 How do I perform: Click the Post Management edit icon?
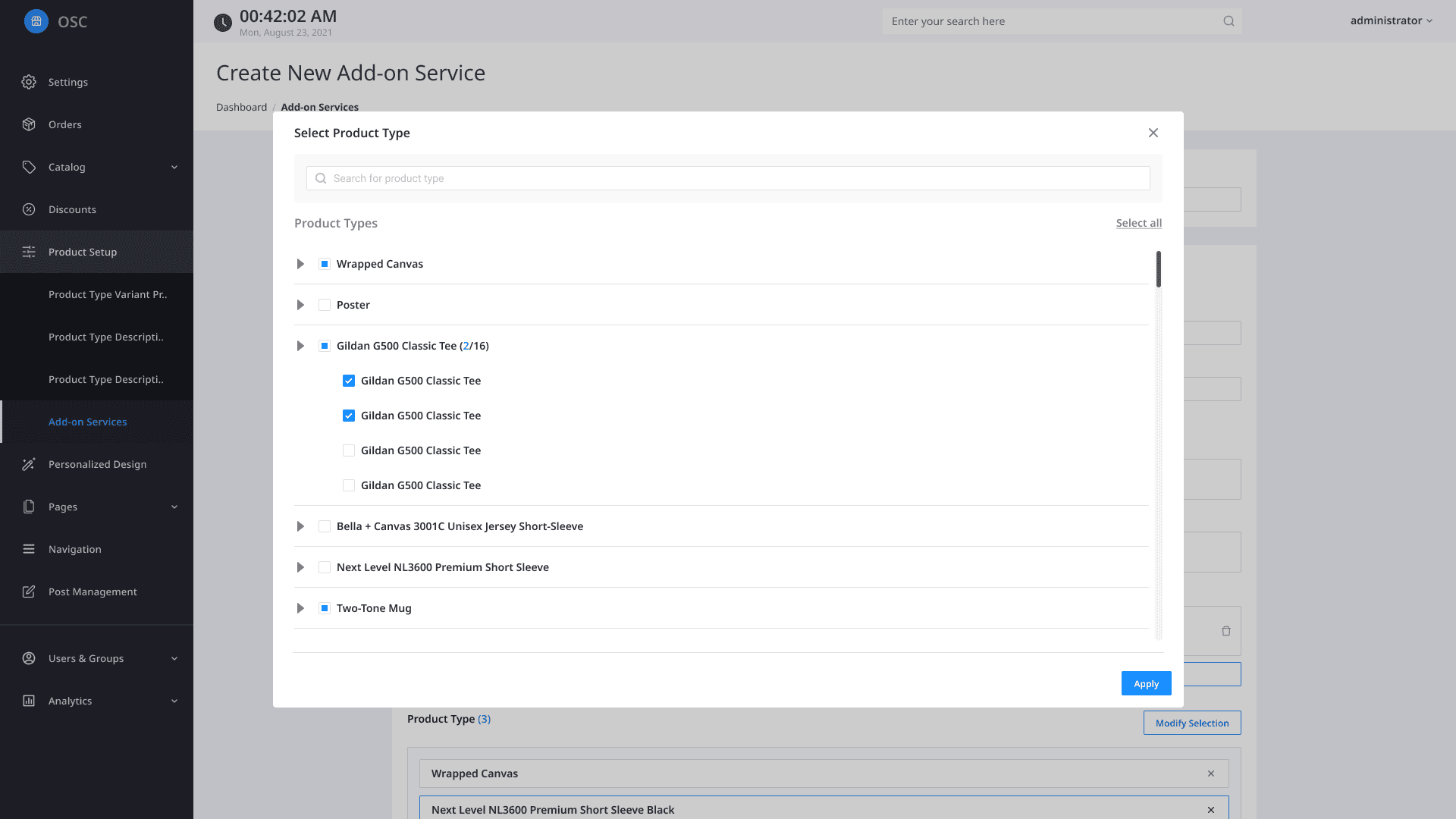point(29,591)
